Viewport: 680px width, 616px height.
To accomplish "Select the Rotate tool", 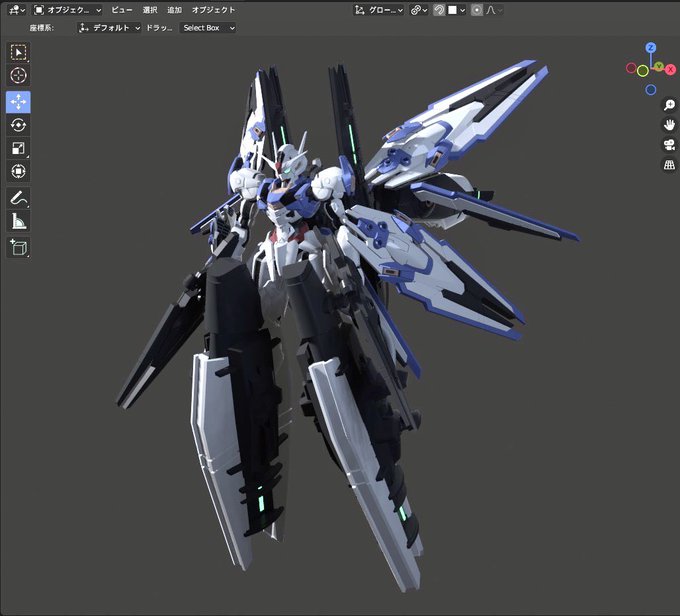I will click(18, 125).
